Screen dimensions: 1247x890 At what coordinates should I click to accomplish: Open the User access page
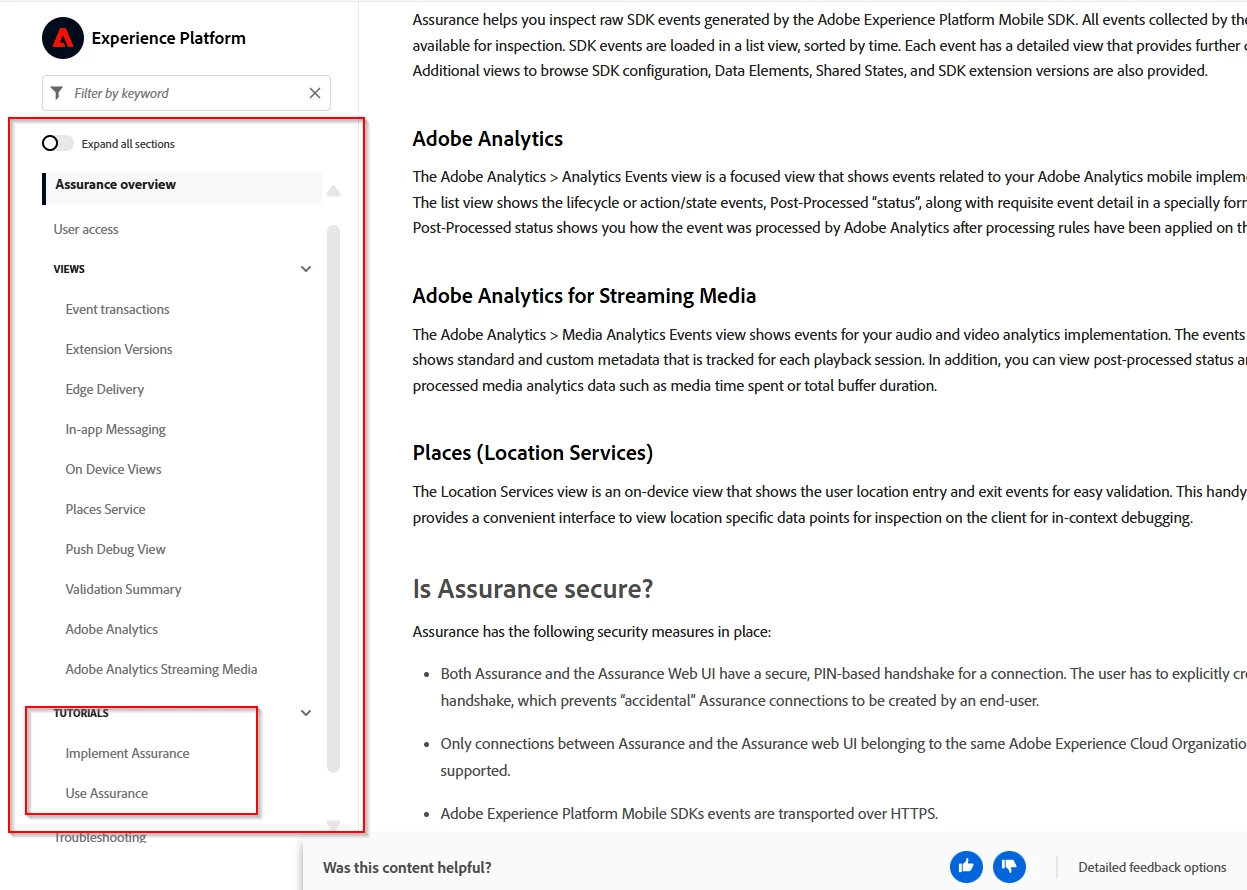pos(86,229)
